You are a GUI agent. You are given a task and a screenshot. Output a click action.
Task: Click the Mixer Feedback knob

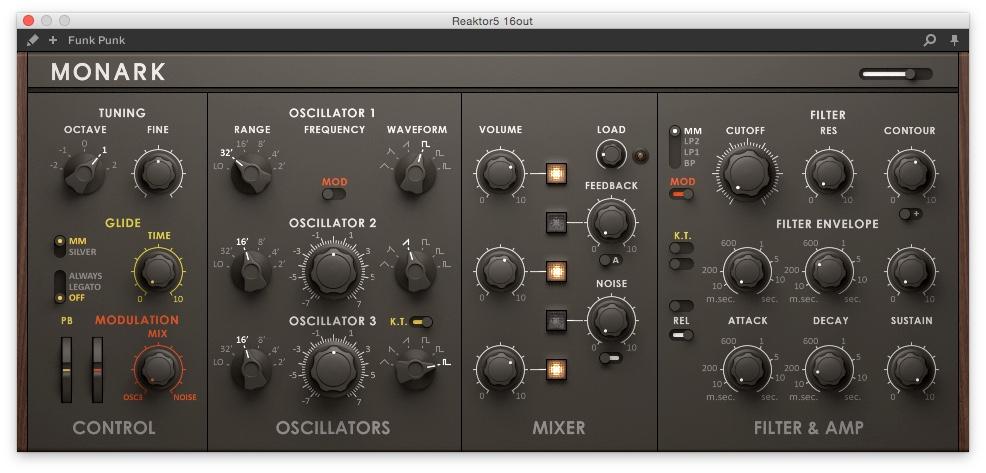pyautogui.click(x=611, y=222)
